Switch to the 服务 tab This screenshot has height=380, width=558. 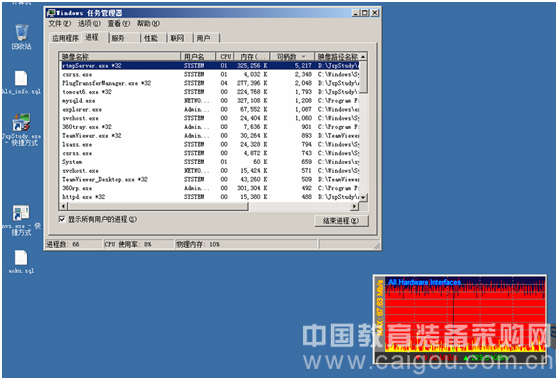coord(125,38)
